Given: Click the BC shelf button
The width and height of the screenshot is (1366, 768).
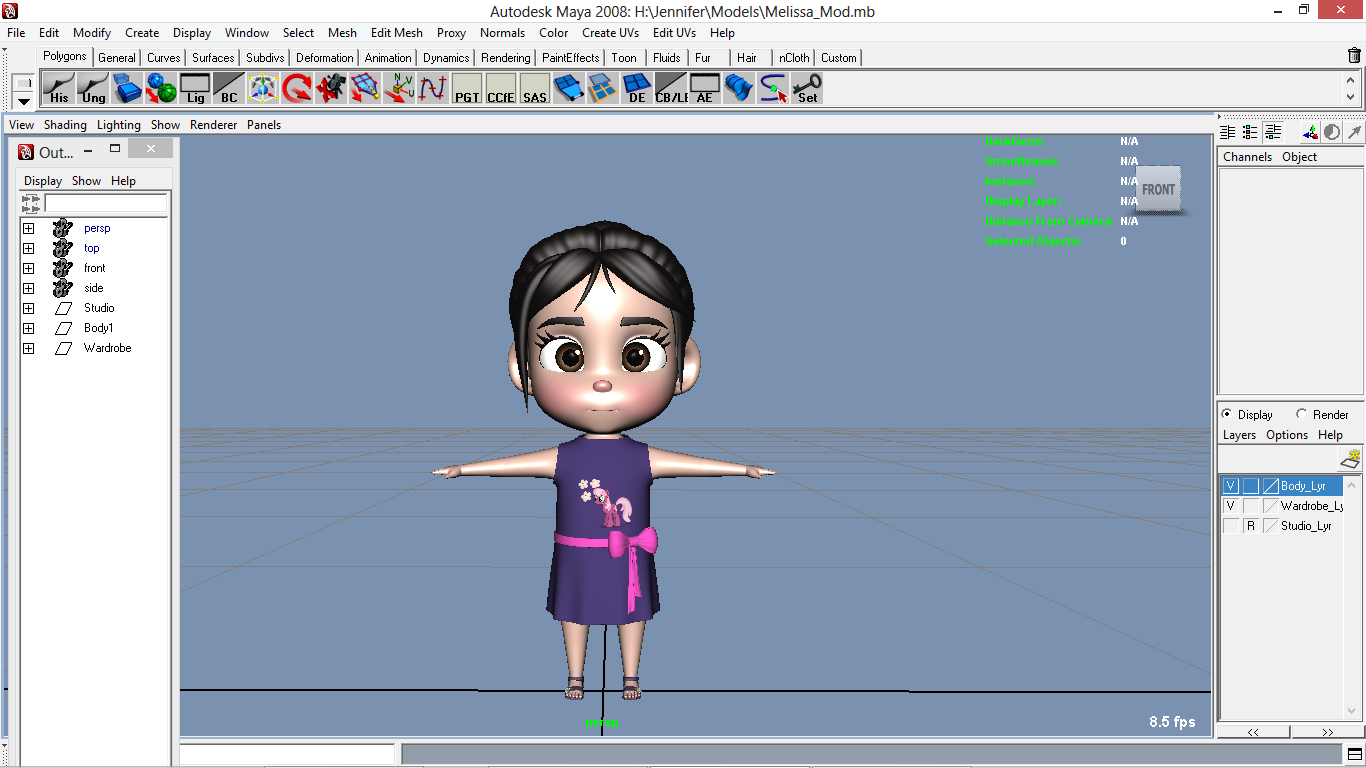Looking at the screenshot, I should (x=229, y=88).
